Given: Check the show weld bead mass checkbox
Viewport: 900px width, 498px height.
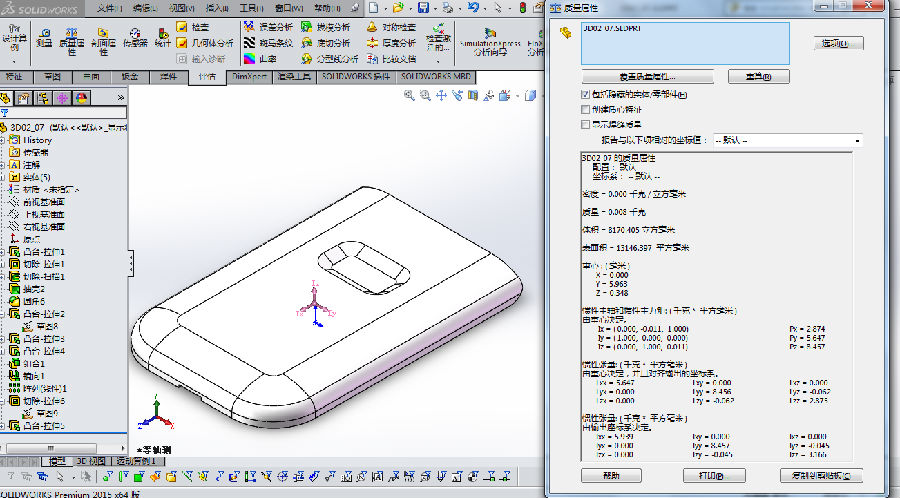Looking at the screenshot, I should (x=586, y=124).
